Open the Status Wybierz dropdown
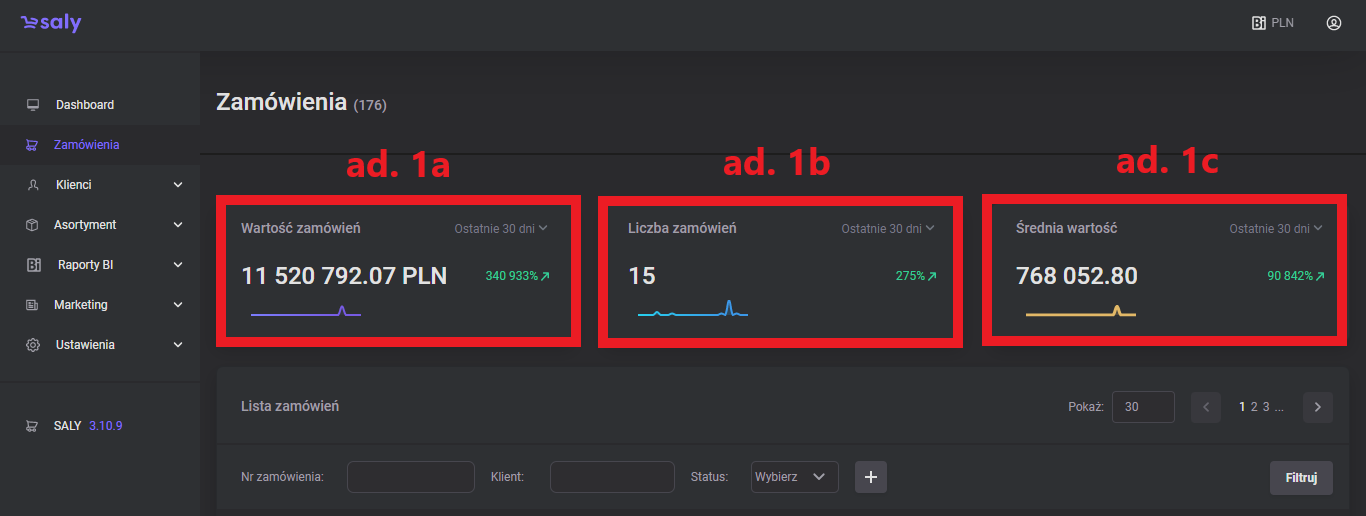The width and height of the screenshot is (1366, 516). click(x=794, y=477)
